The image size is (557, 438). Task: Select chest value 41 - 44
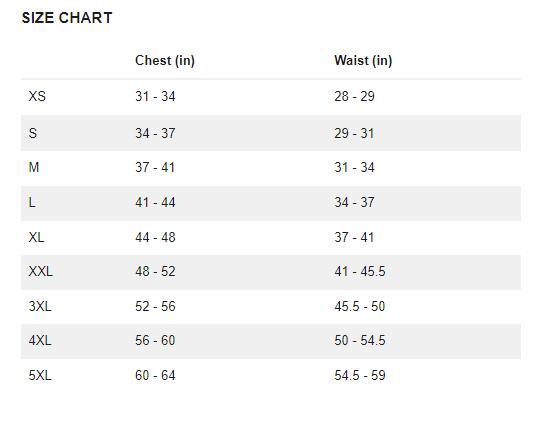coord(155,202)
